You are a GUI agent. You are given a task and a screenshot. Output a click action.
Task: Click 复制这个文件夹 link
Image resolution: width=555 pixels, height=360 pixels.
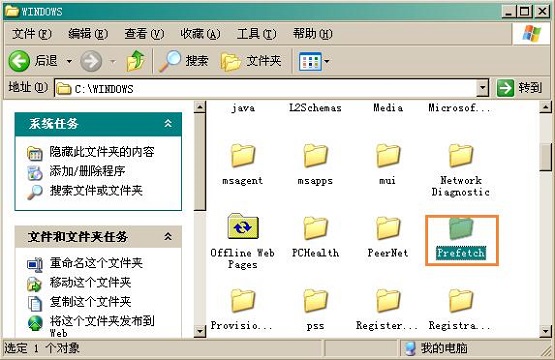[x=90, y=302]
